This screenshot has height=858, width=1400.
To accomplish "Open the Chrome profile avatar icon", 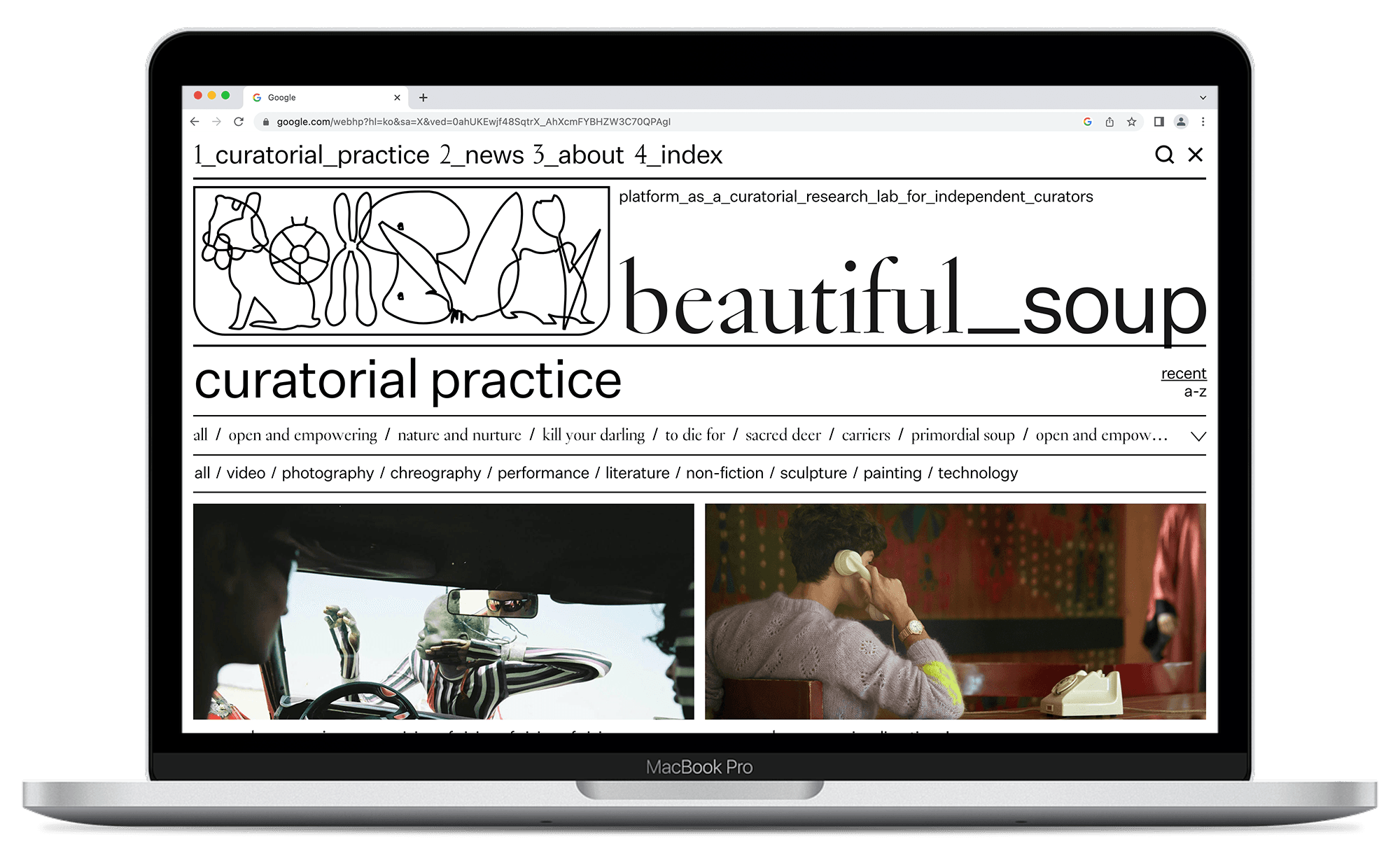I will (x=1181, y=122).
